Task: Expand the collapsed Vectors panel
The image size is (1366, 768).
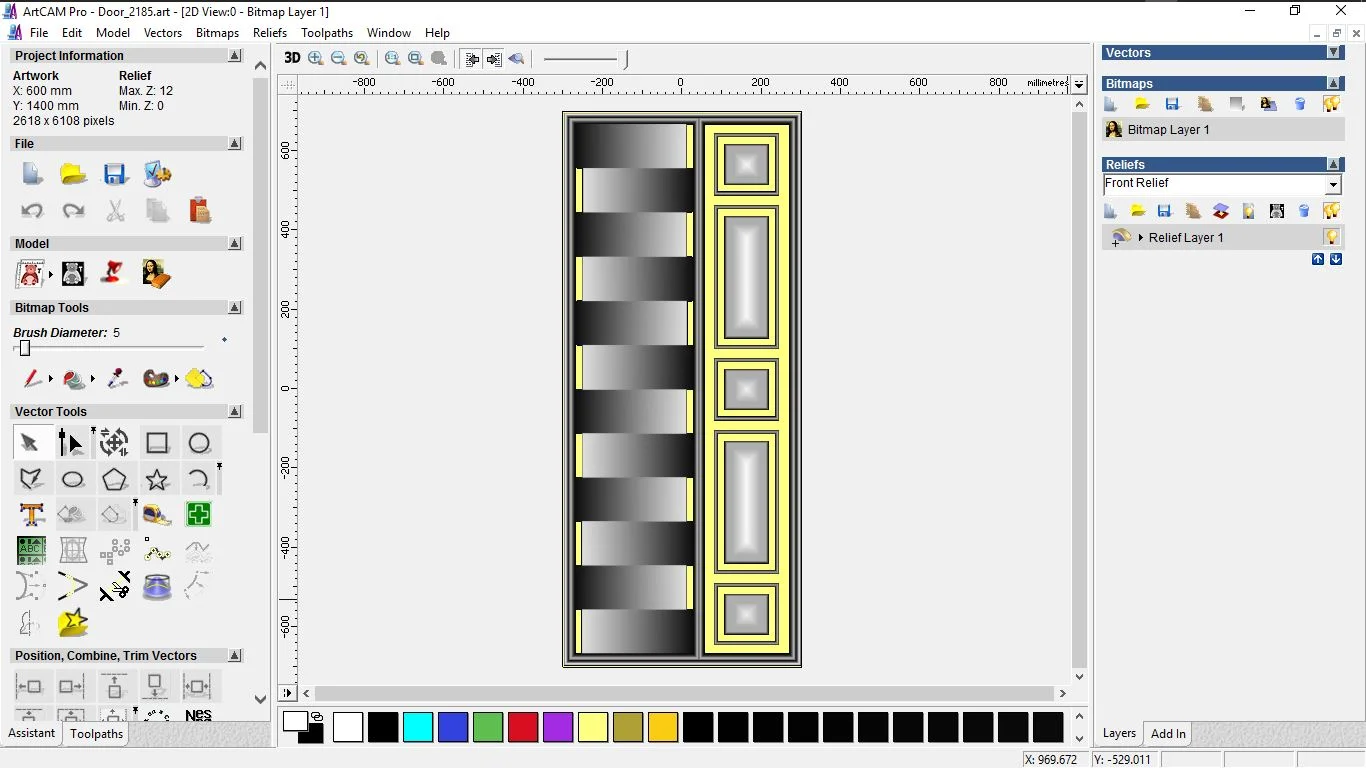Action: pyautogui.click(x=1333, y=52)
